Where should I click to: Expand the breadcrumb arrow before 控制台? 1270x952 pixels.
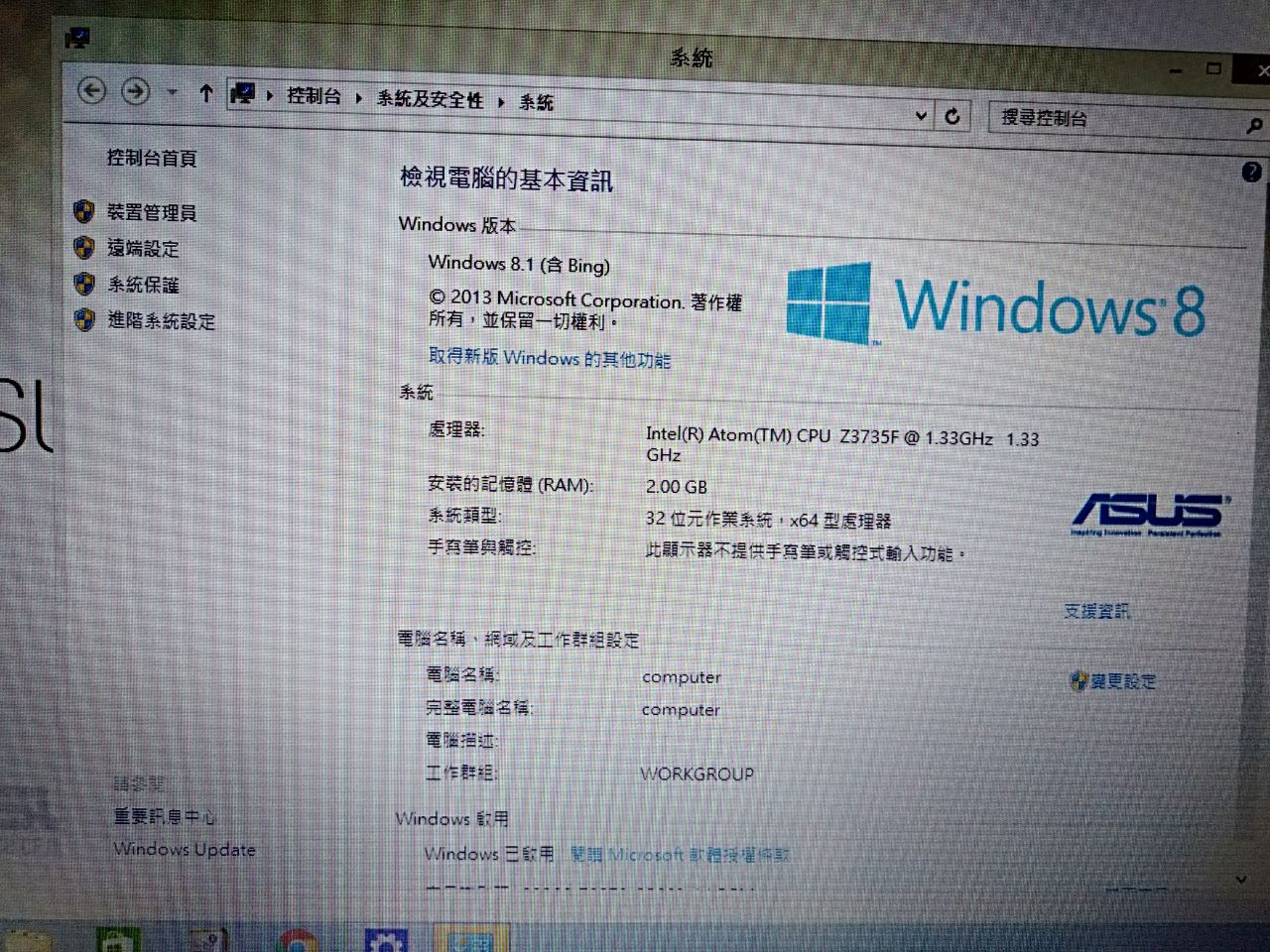pyautogui.click(x=270, y=96)
